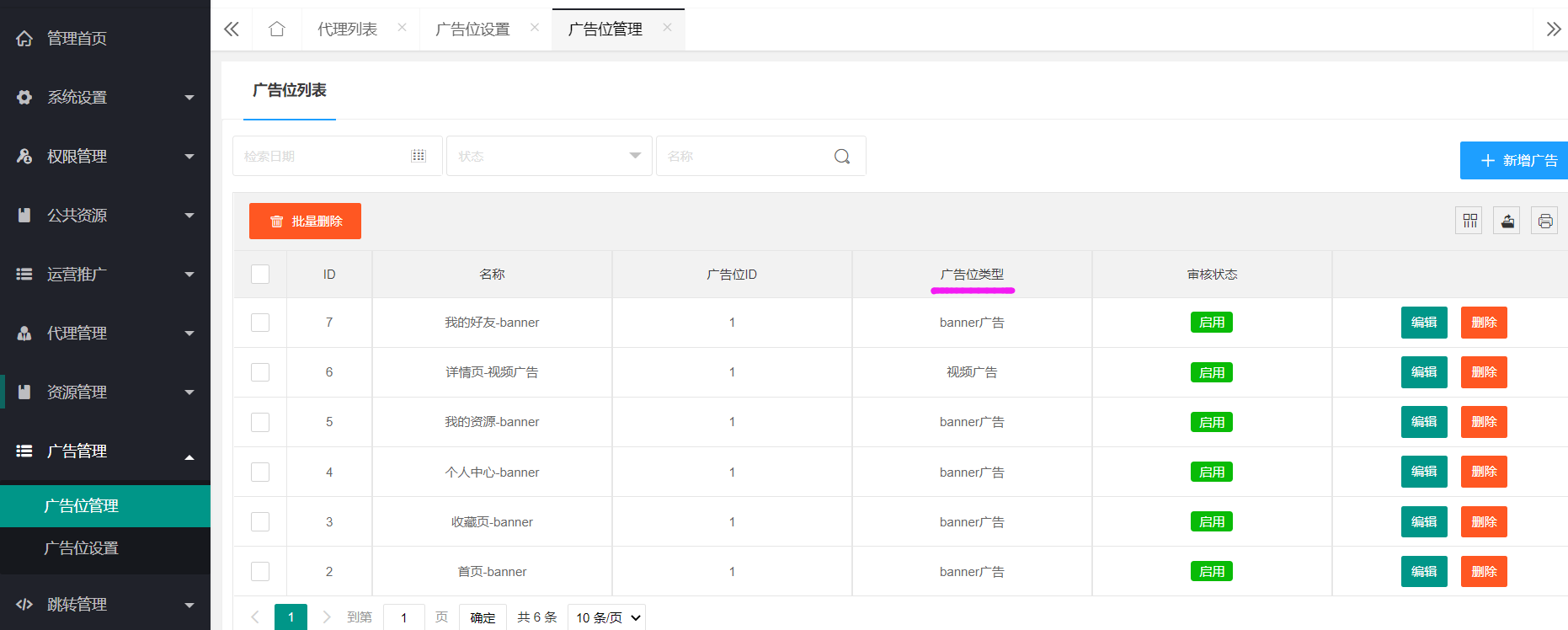Close the 代理列表 tab

coord(403,28)
